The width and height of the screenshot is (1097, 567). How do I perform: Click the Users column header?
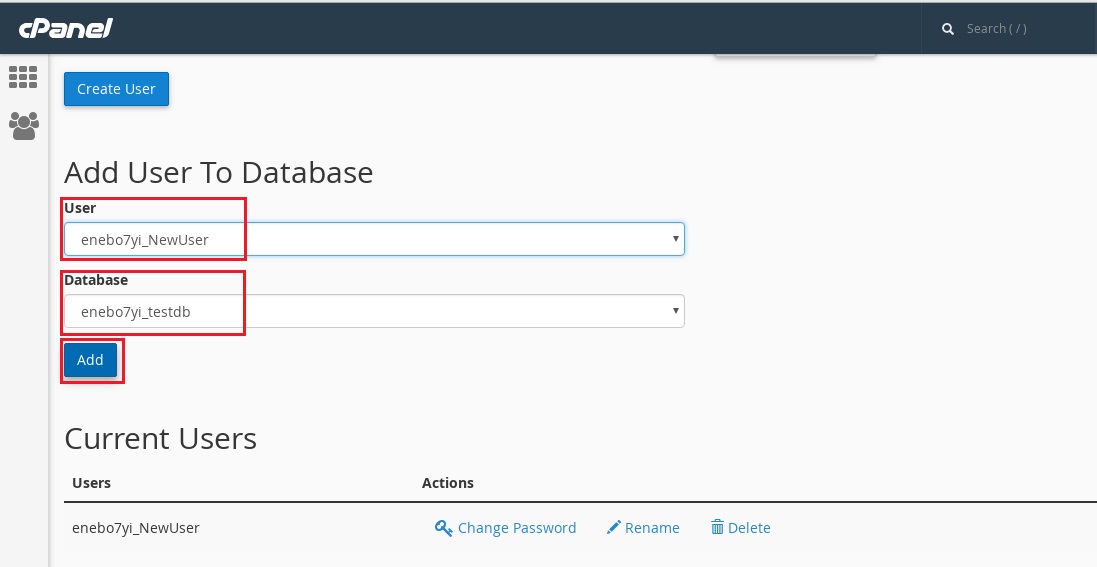click(x=92, y=483)
